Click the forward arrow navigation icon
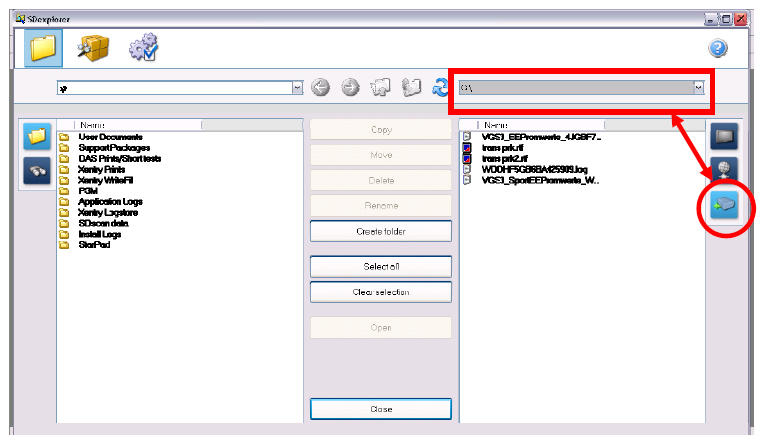 pyautogui.click(x=351, y=88)
